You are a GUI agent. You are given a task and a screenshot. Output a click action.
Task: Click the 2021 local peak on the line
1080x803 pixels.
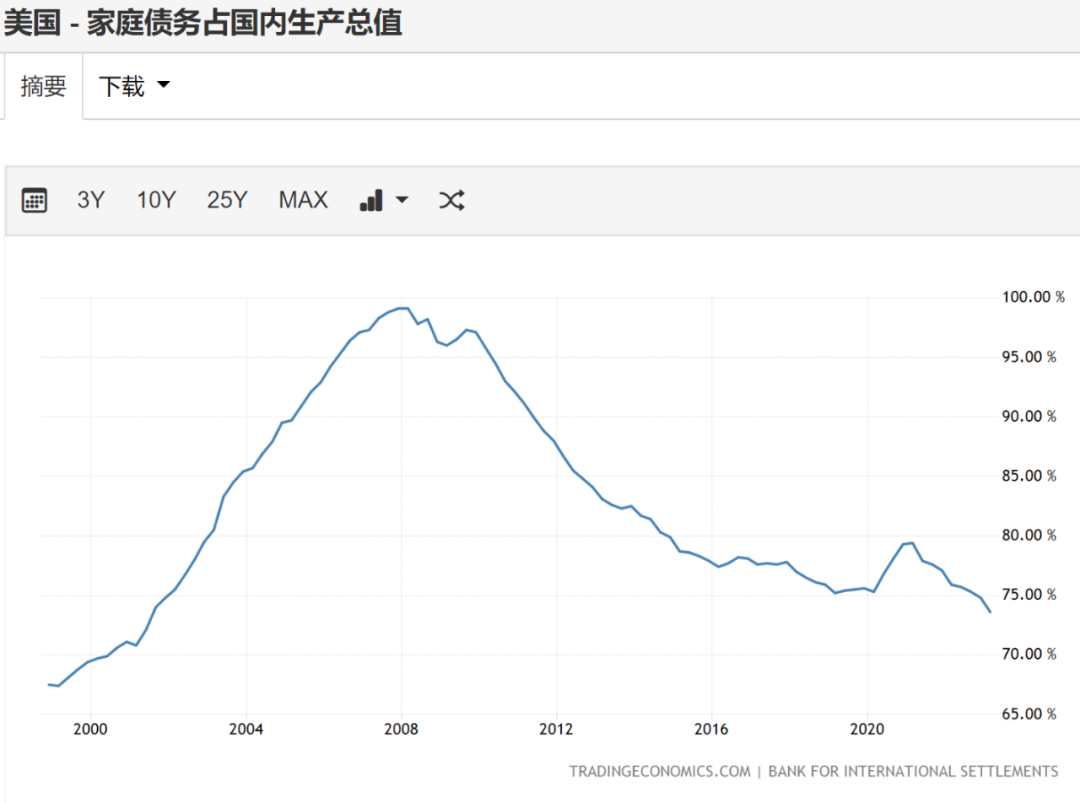[911, 543]
